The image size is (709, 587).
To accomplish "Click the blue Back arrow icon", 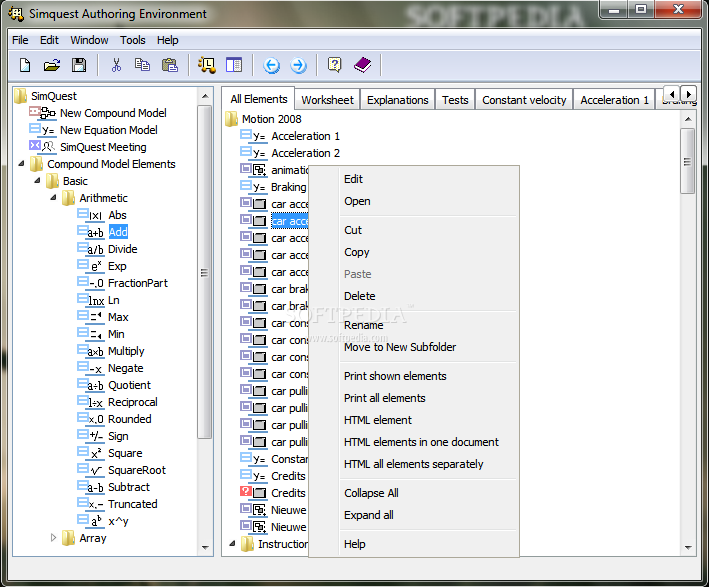I will [271, 66].
